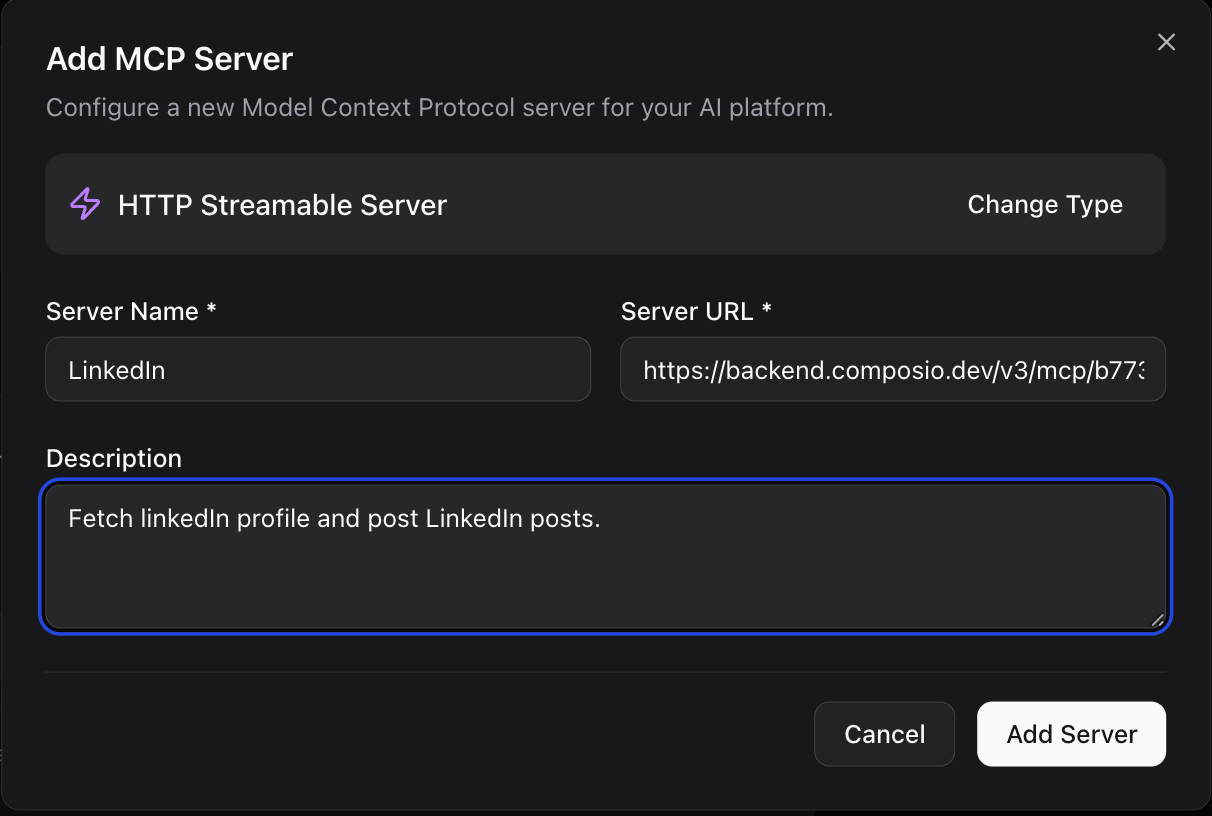Click the Server URL required label

coord(696,311)
